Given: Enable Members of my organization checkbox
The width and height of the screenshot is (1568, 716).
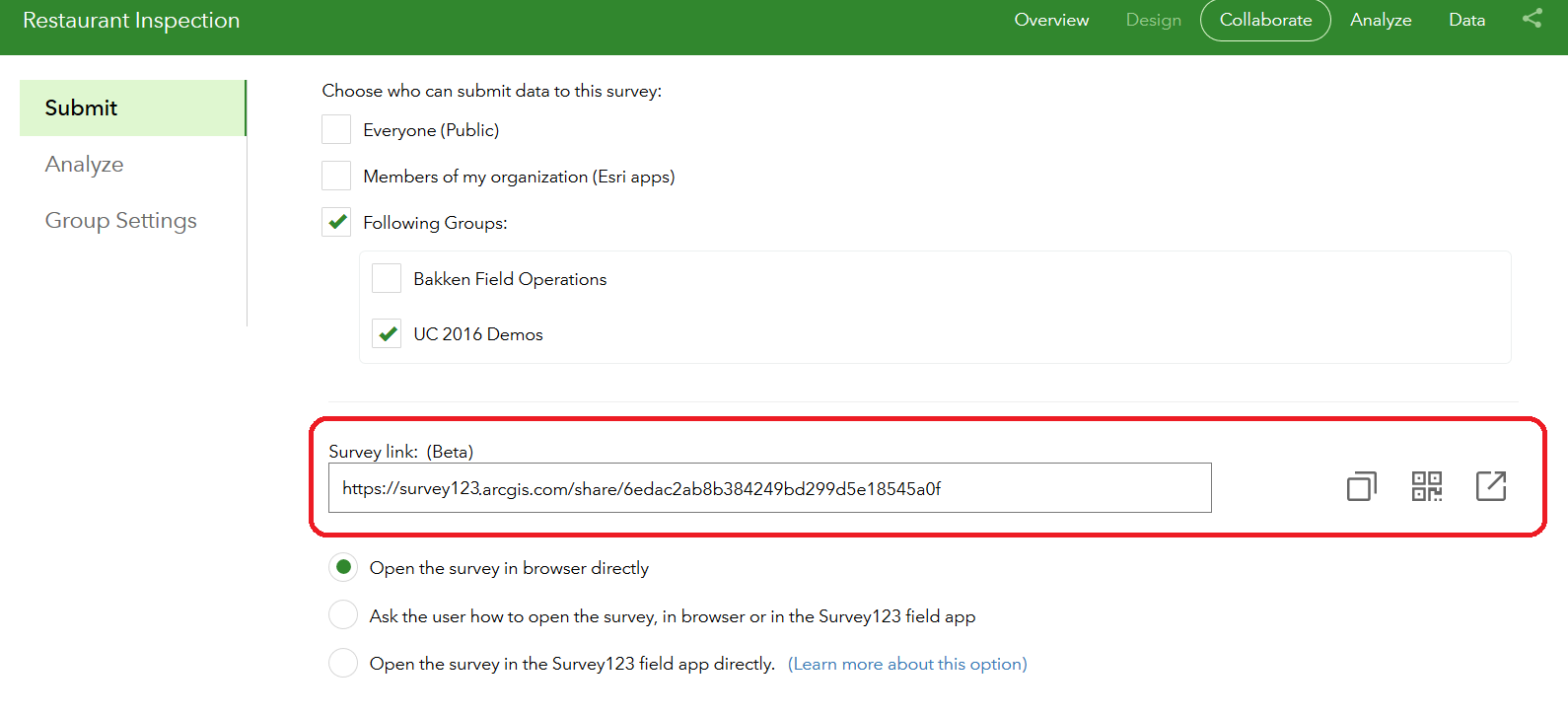Looking at the screenshot, I should tap(336, 176).
